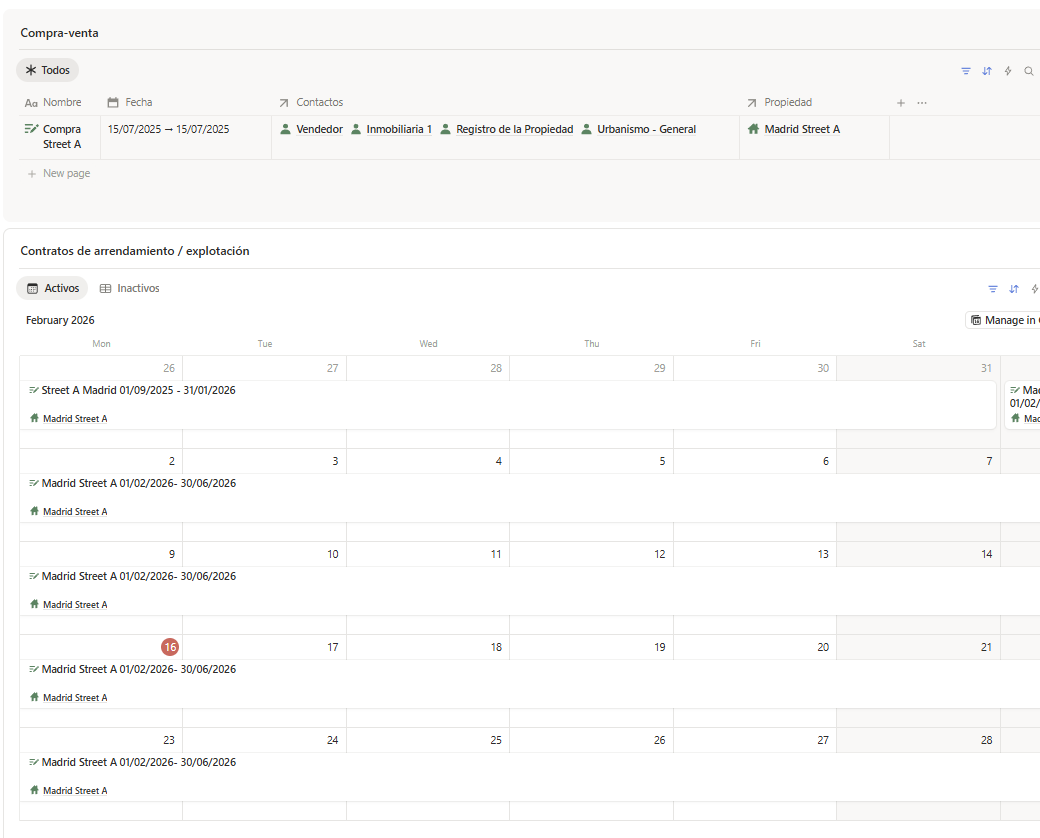
Task: Click the Manage in Calendar button
Action: click(x=1004, y=320)
